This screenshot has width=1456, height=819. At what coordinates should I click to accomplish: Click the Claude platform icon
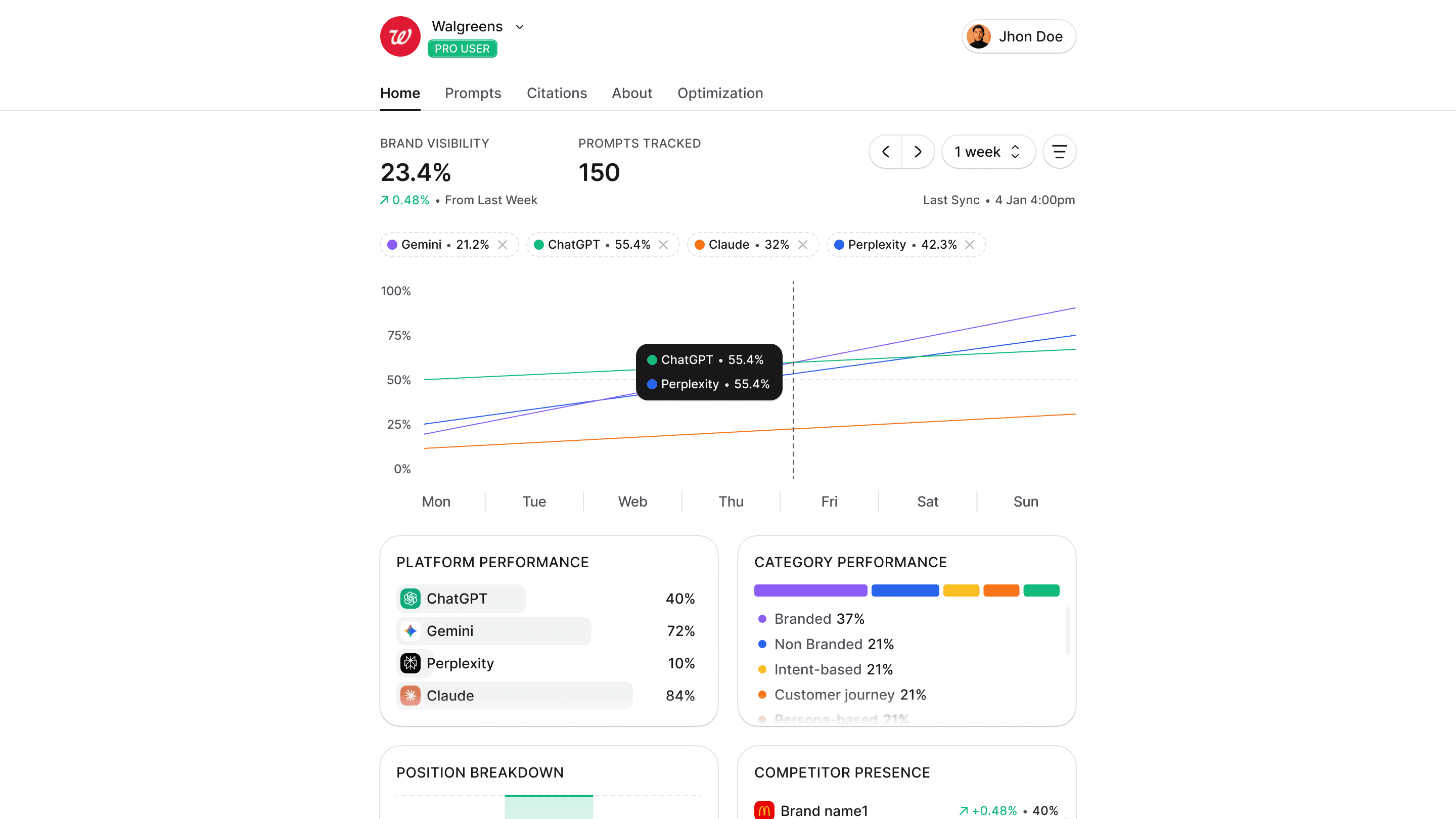point(411,695)
